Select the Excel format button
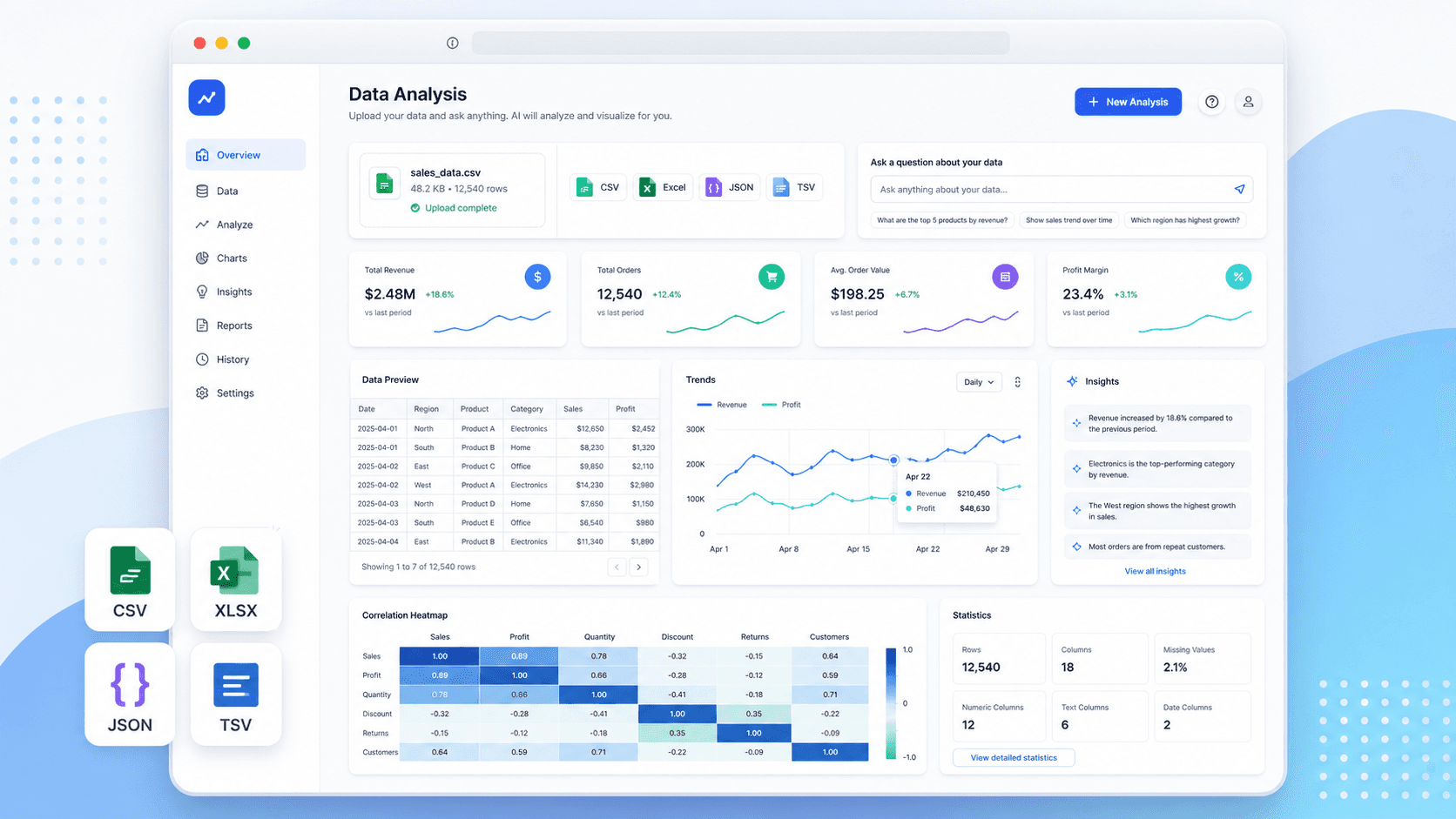 (663, 187)
